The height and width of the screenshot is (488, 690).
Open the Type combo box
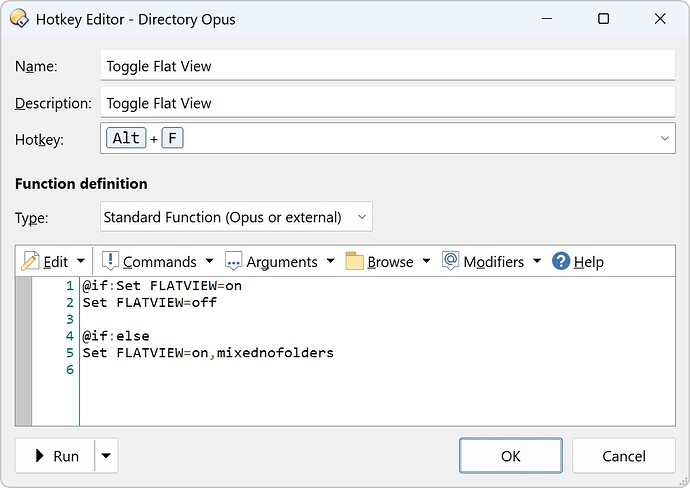(x=236, y=216)
